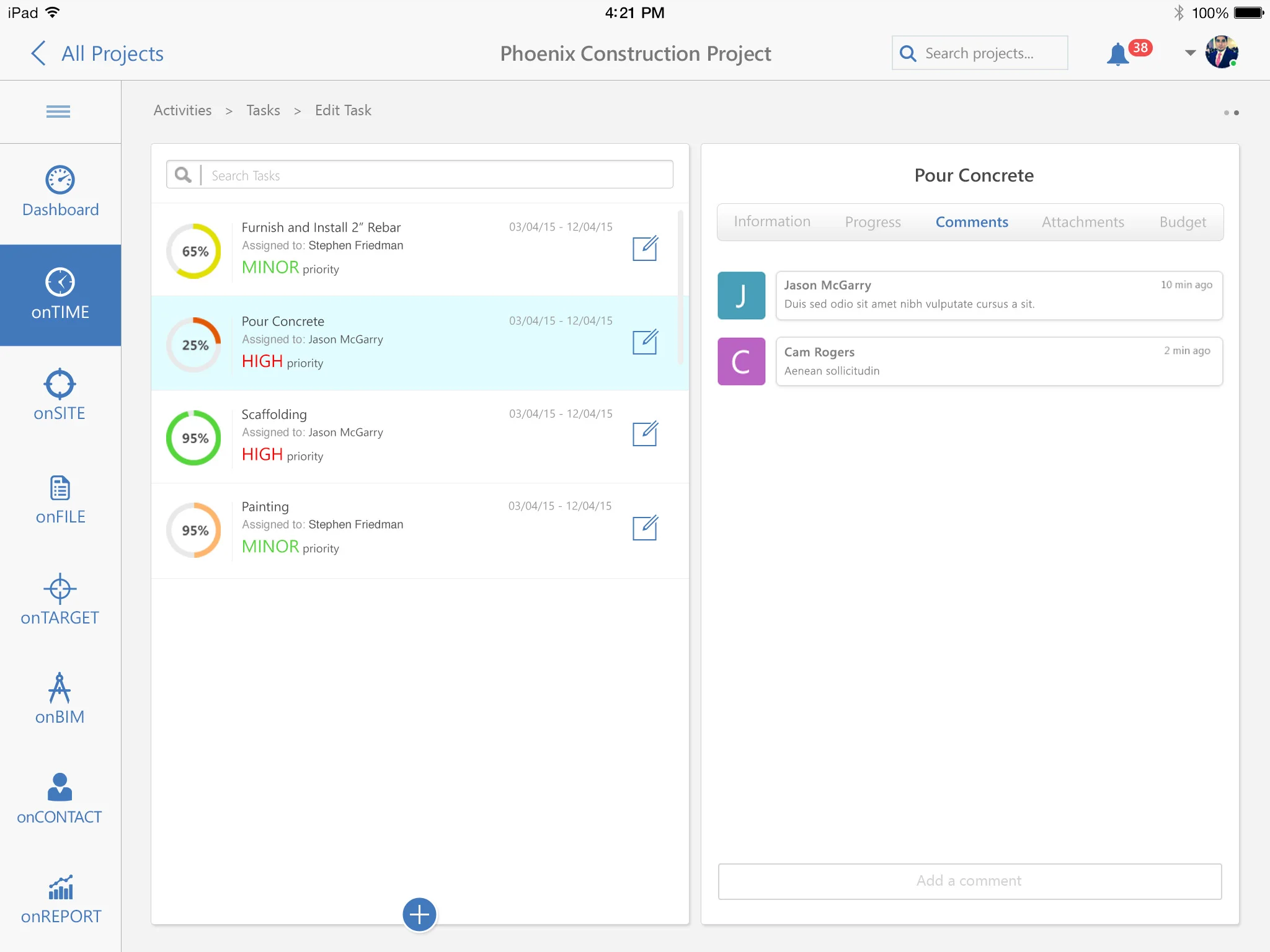Switch to the Budget tab
This screenshot has width=1270, height=952.
pos(1183,222)
